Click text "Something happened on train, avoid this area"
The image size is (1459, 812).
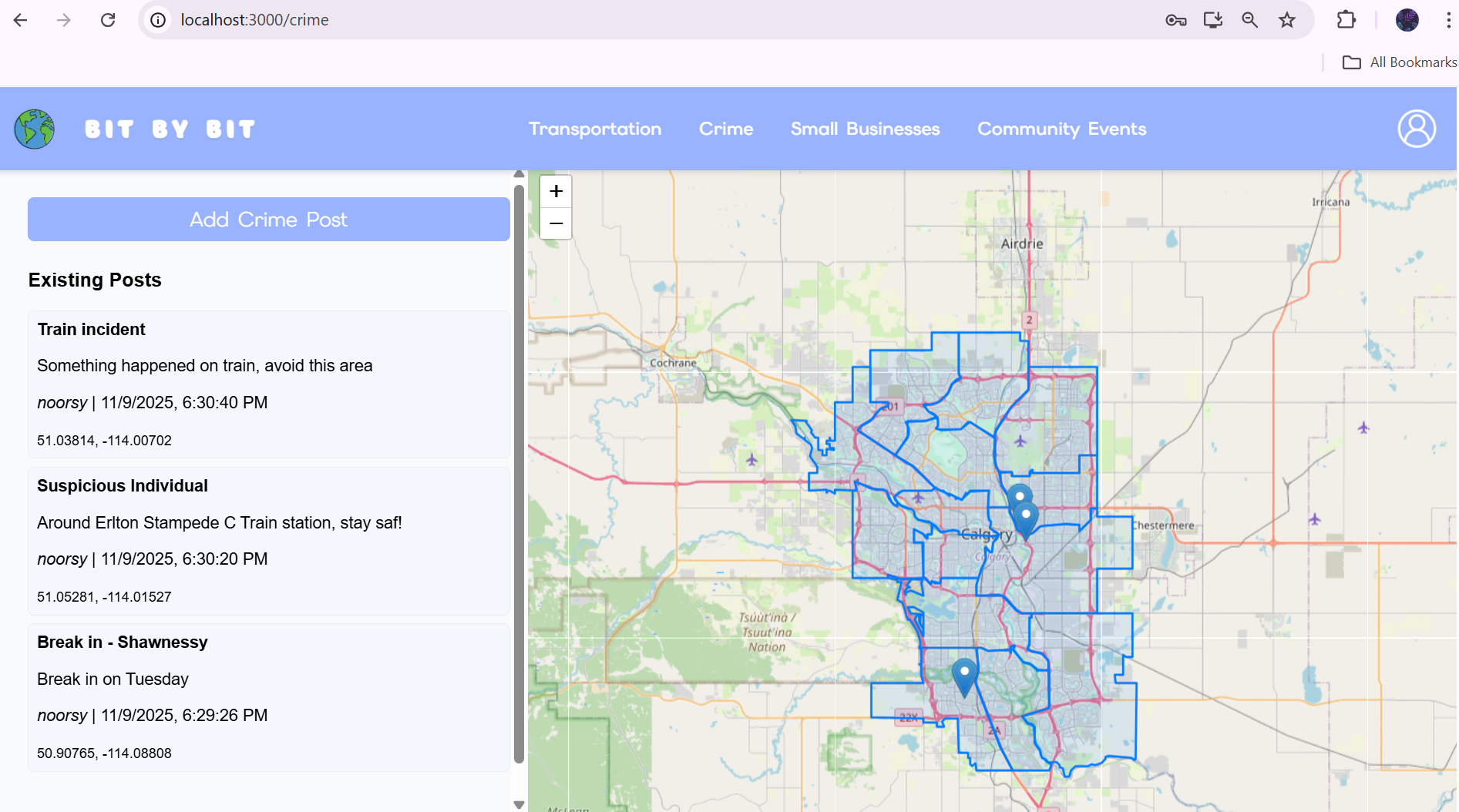(205, 366)
